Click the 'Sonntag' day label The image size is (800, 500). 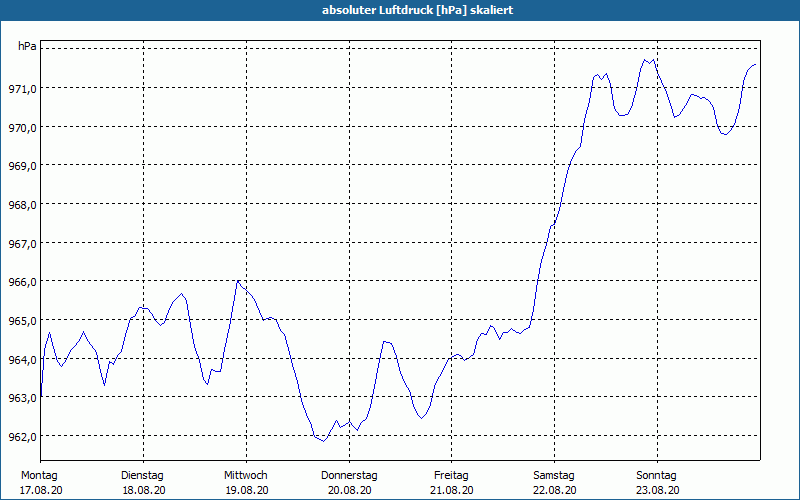(x=656, y=476)
